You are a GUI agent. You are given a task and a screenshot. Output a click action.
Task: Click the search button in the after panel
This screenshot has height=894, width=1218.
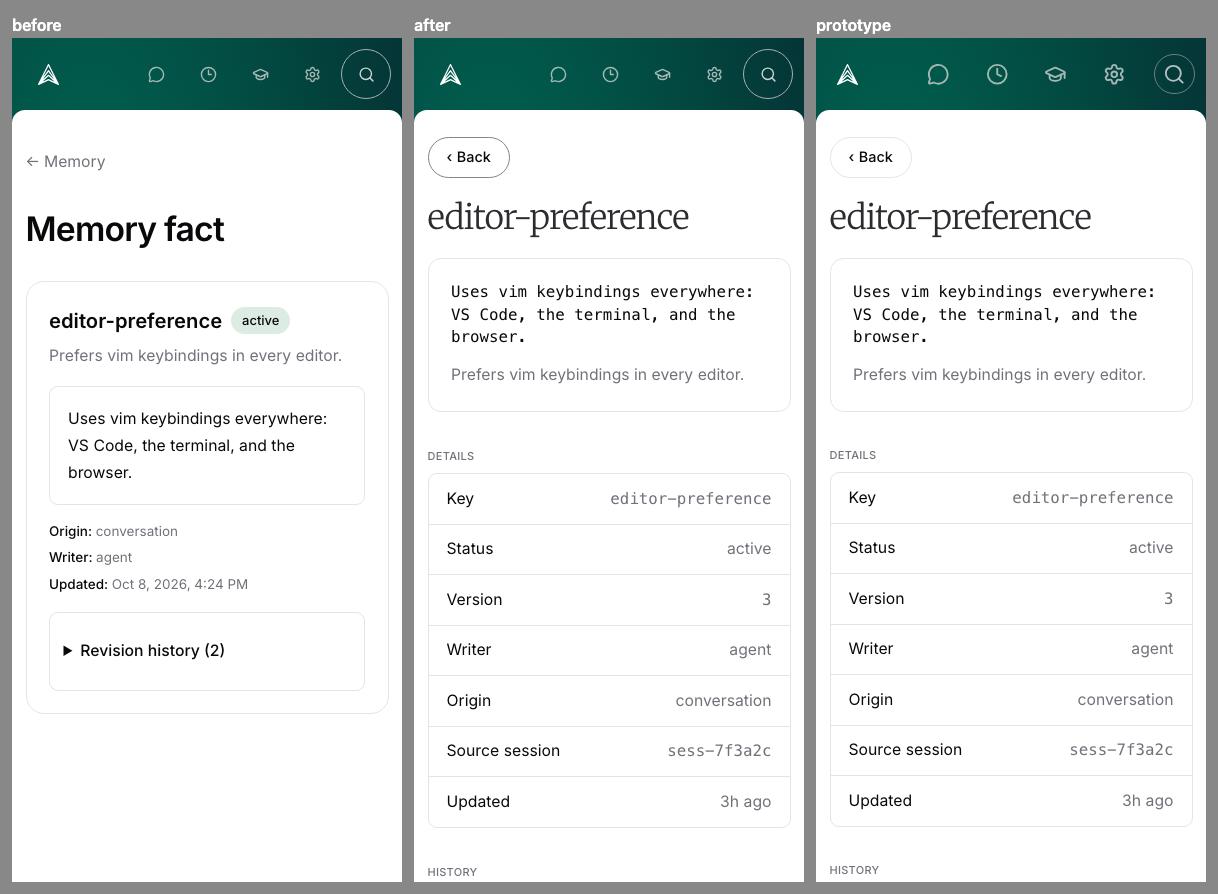click(768, 74)
